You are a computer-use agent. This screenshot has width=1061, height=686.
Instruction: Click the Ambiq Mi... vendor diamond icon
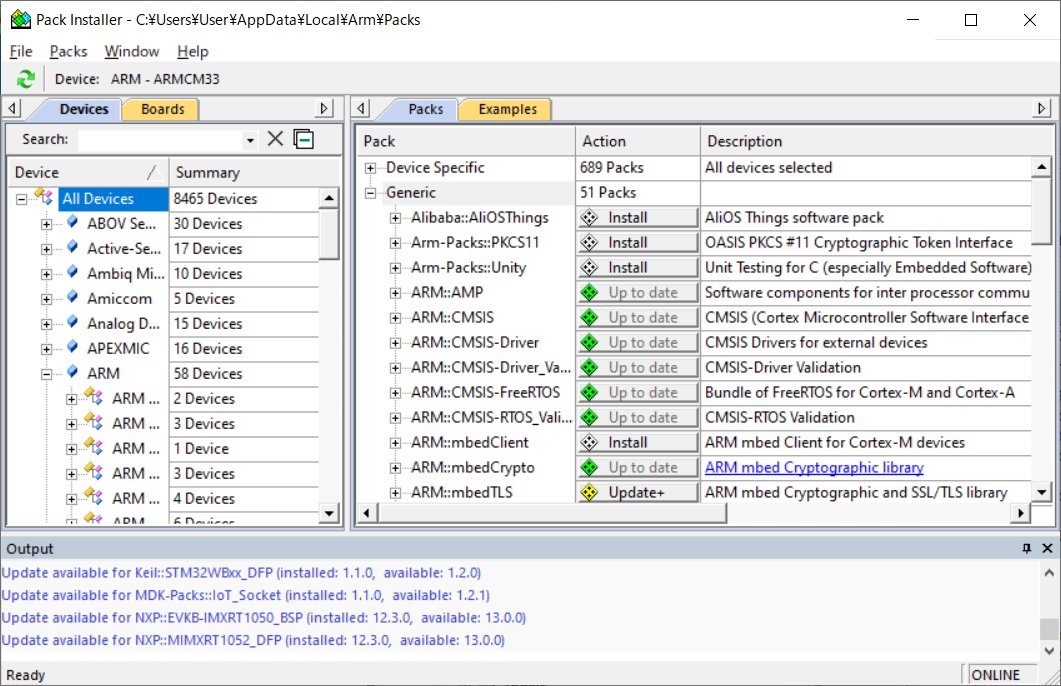(72, 273)
